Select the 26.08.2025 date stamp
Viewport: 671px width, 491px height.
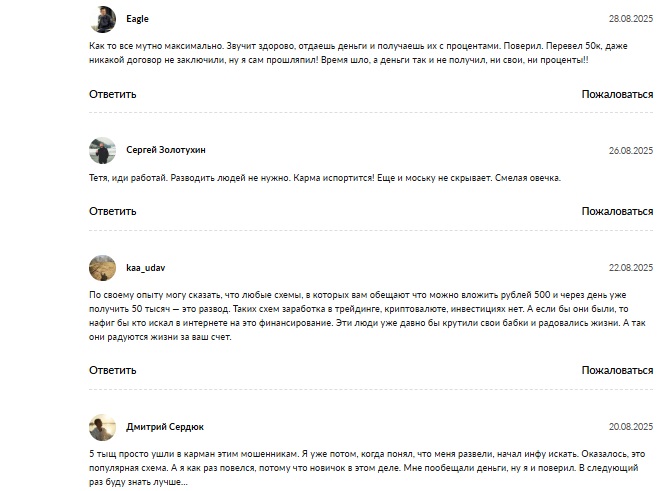click(x=630, y=150)
